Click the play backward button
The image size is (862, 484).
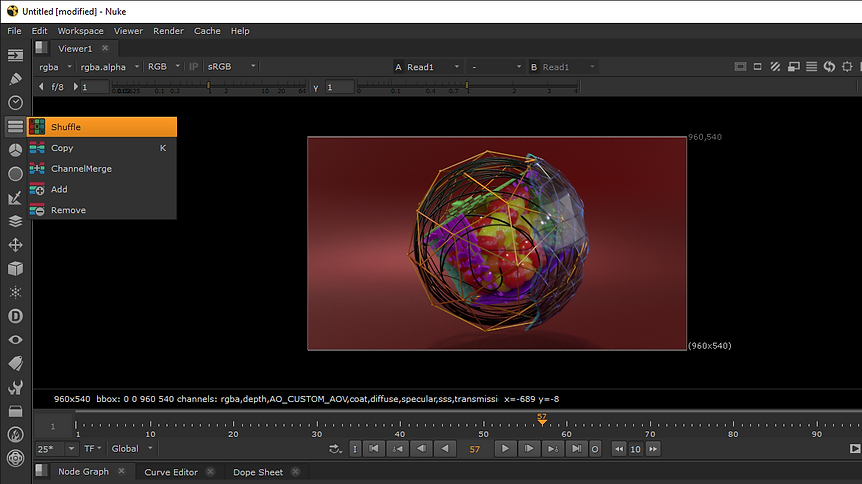[445, 449]
